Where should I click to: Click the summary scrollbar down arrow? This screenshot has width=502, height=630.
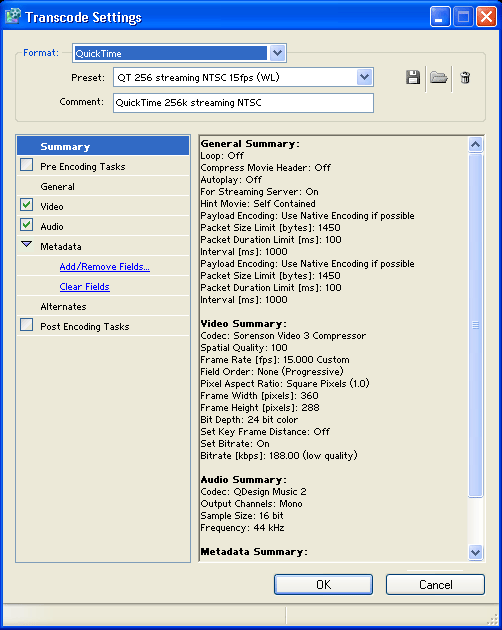pyautogui.click(x=475, y=552)
